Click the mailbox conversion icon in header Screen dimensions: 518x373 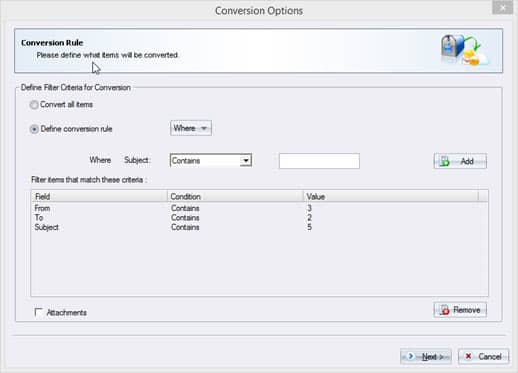(x=464, y=50)
